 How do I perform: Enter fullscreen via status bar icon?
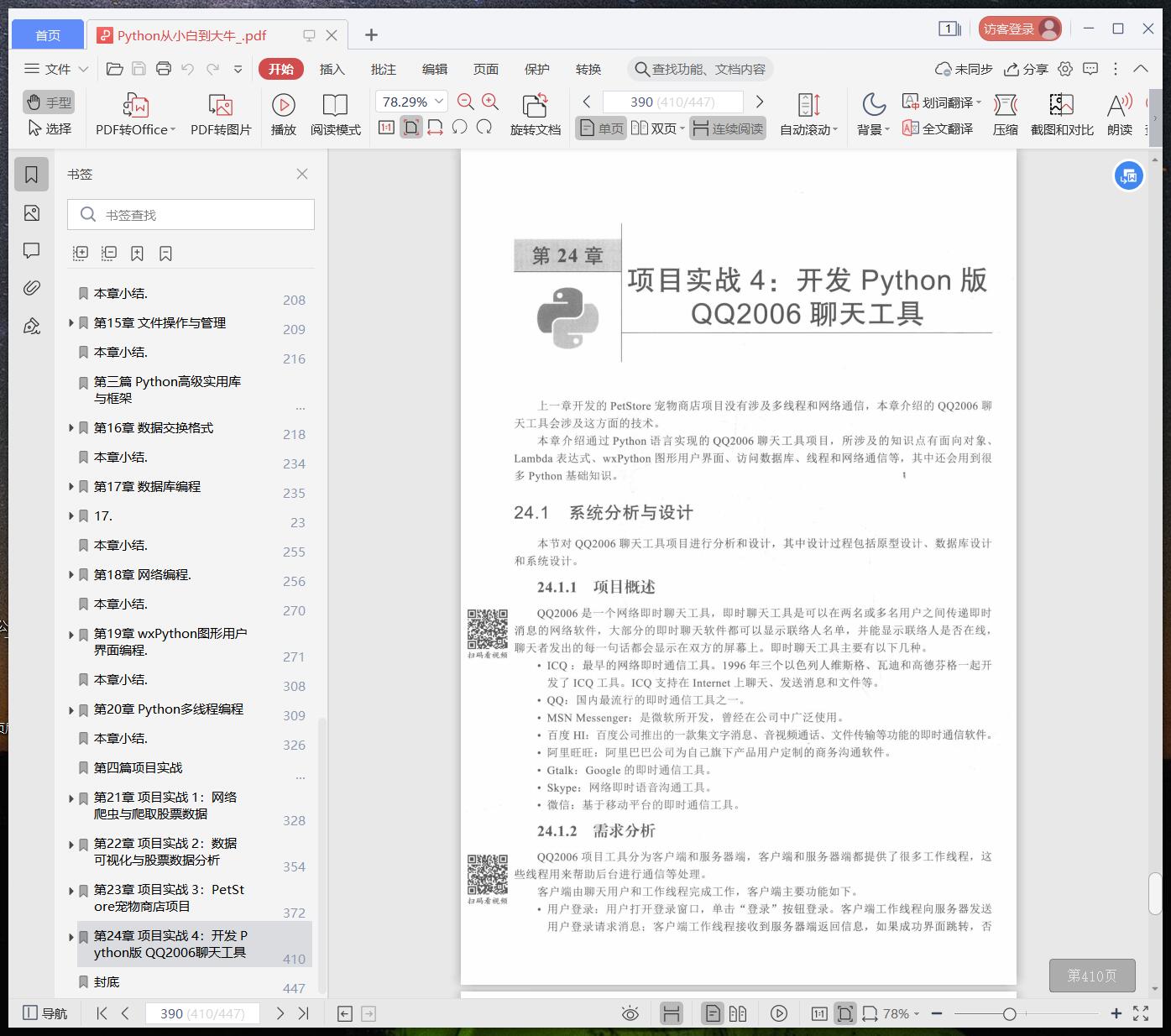pos(1141,1013)
